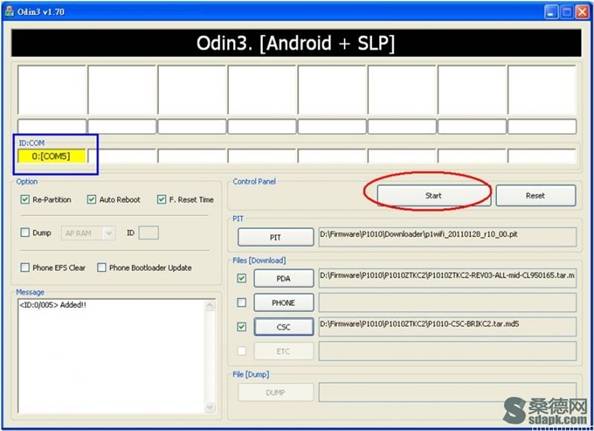Open the PIT file browser
This screenshot has height=431, width=594.
coord(275,237)
